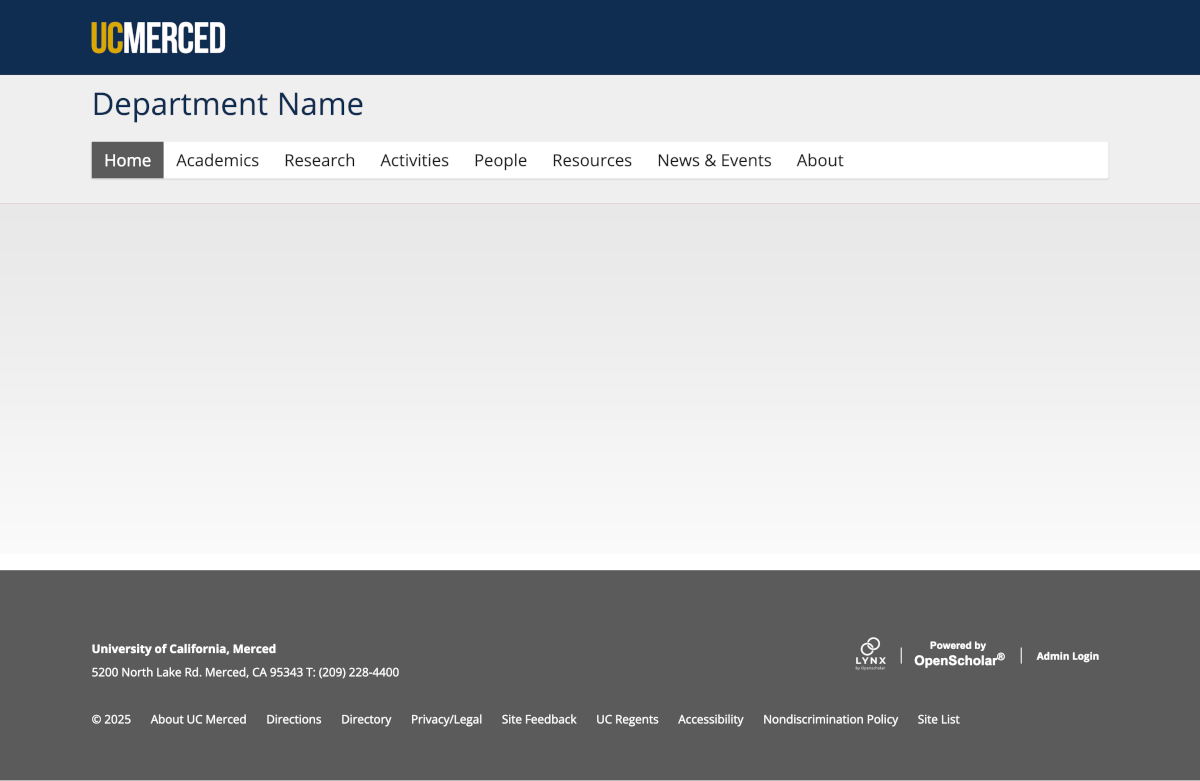This screenshot has width=1200, height=781.
Task: Click the University of California, Merced text
Action: point(184,649)
